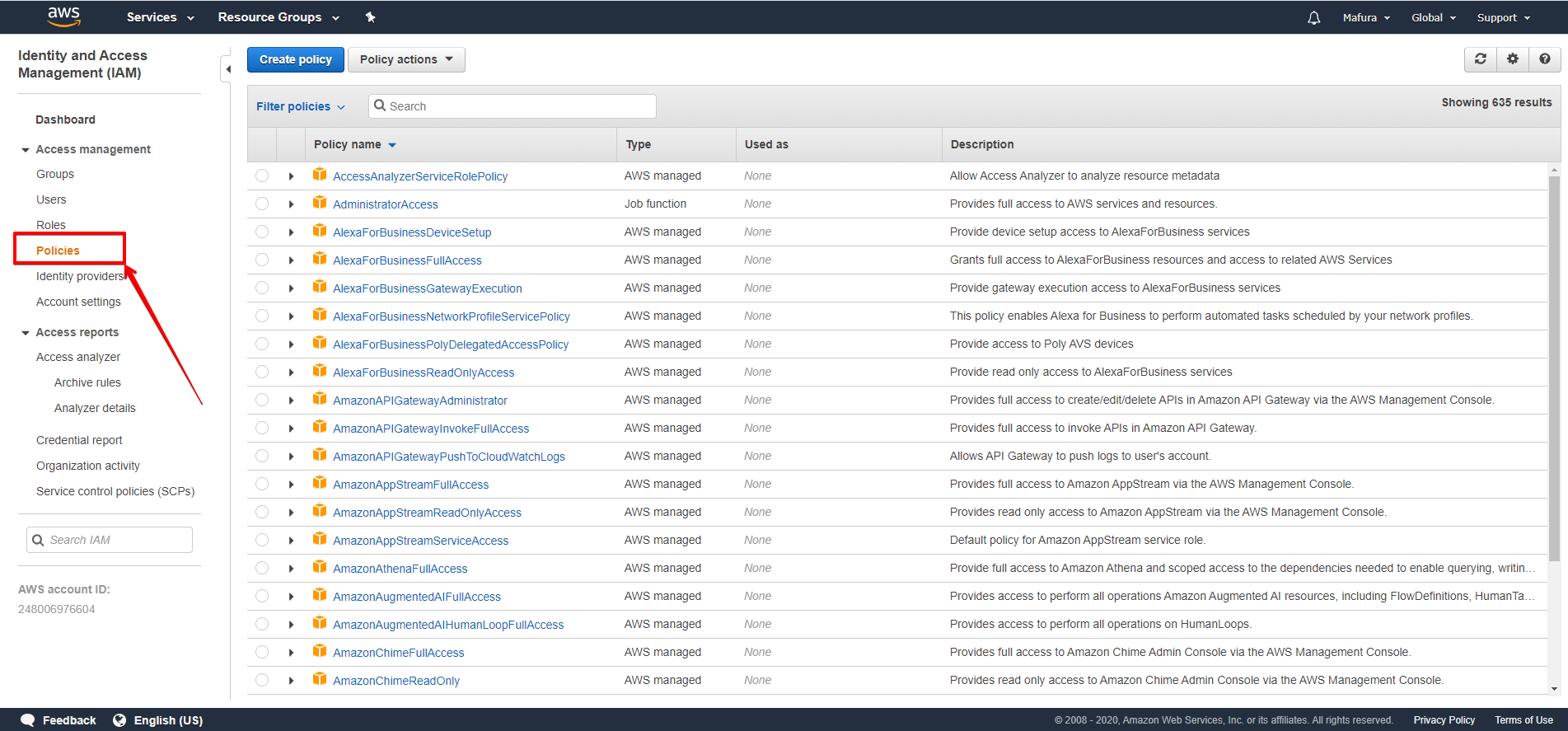Click the policy box icon for AdministratorAccess
Viewport: 1568px width, 731px height.
[x=320, y=203]
